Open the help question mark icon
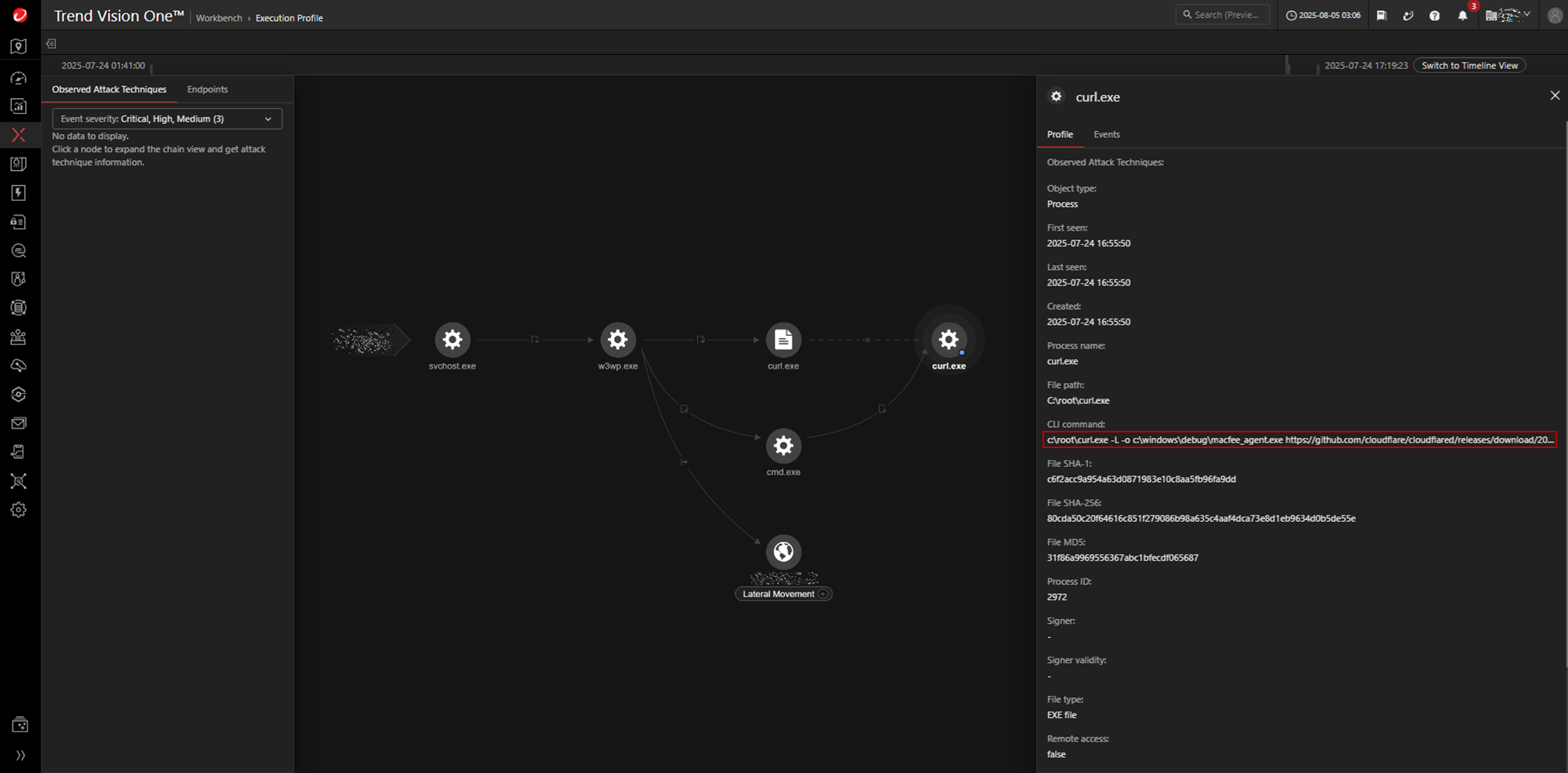1568x773 pixels. (x=1434, y=16)
